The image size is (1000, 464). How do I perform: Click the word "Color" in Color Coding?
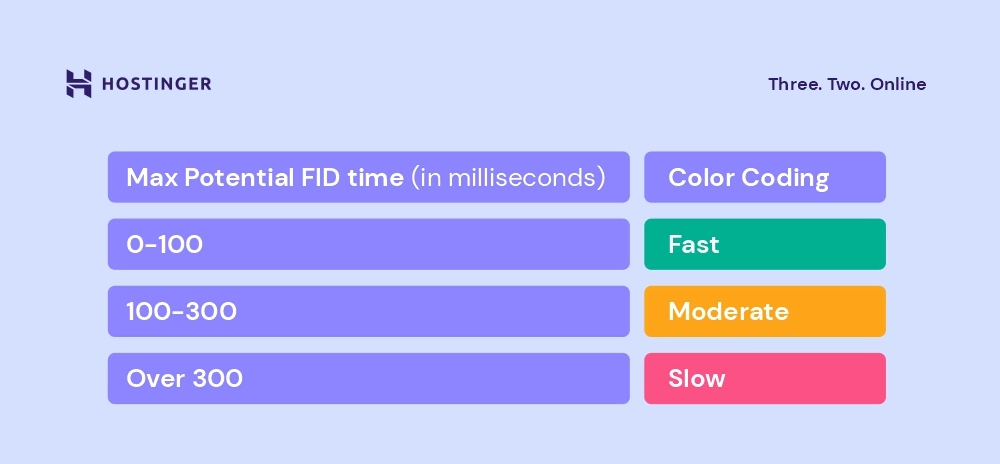point(701,178)
